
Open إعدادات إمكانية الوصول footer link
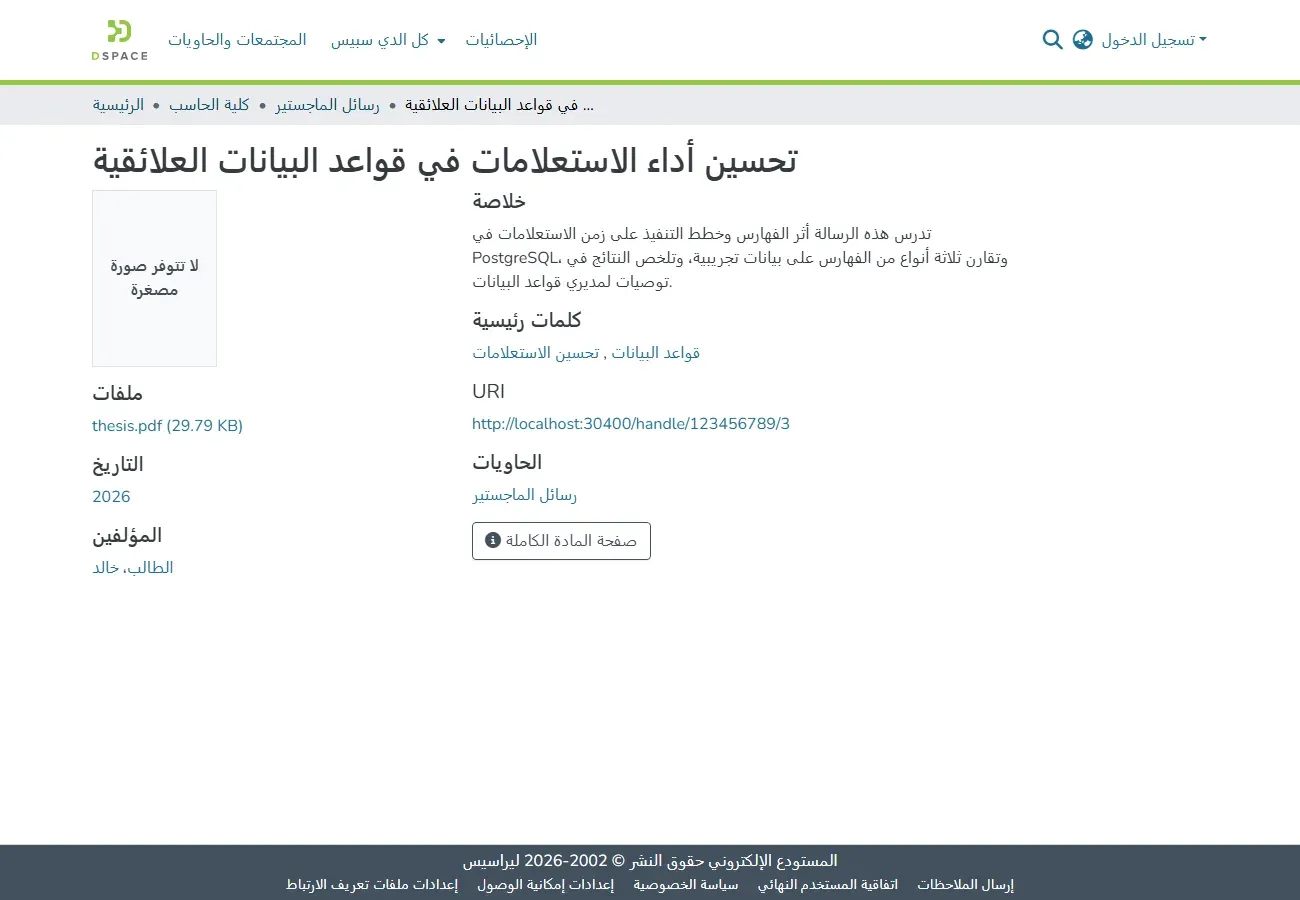(x=545, y=885)
